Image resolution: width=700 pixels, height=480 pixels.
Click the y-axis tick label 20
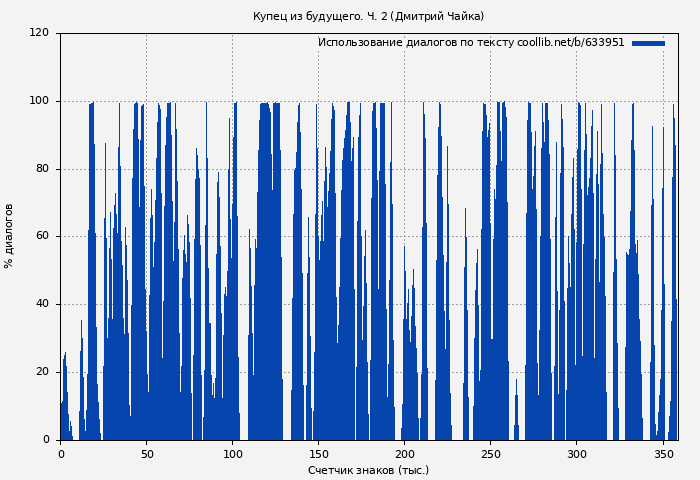[42, 372]
